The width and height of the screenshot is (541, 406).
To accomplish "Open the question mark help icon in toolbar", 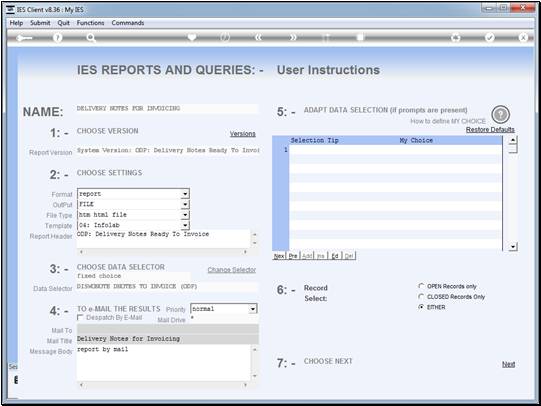I will (x=58, y=38).
